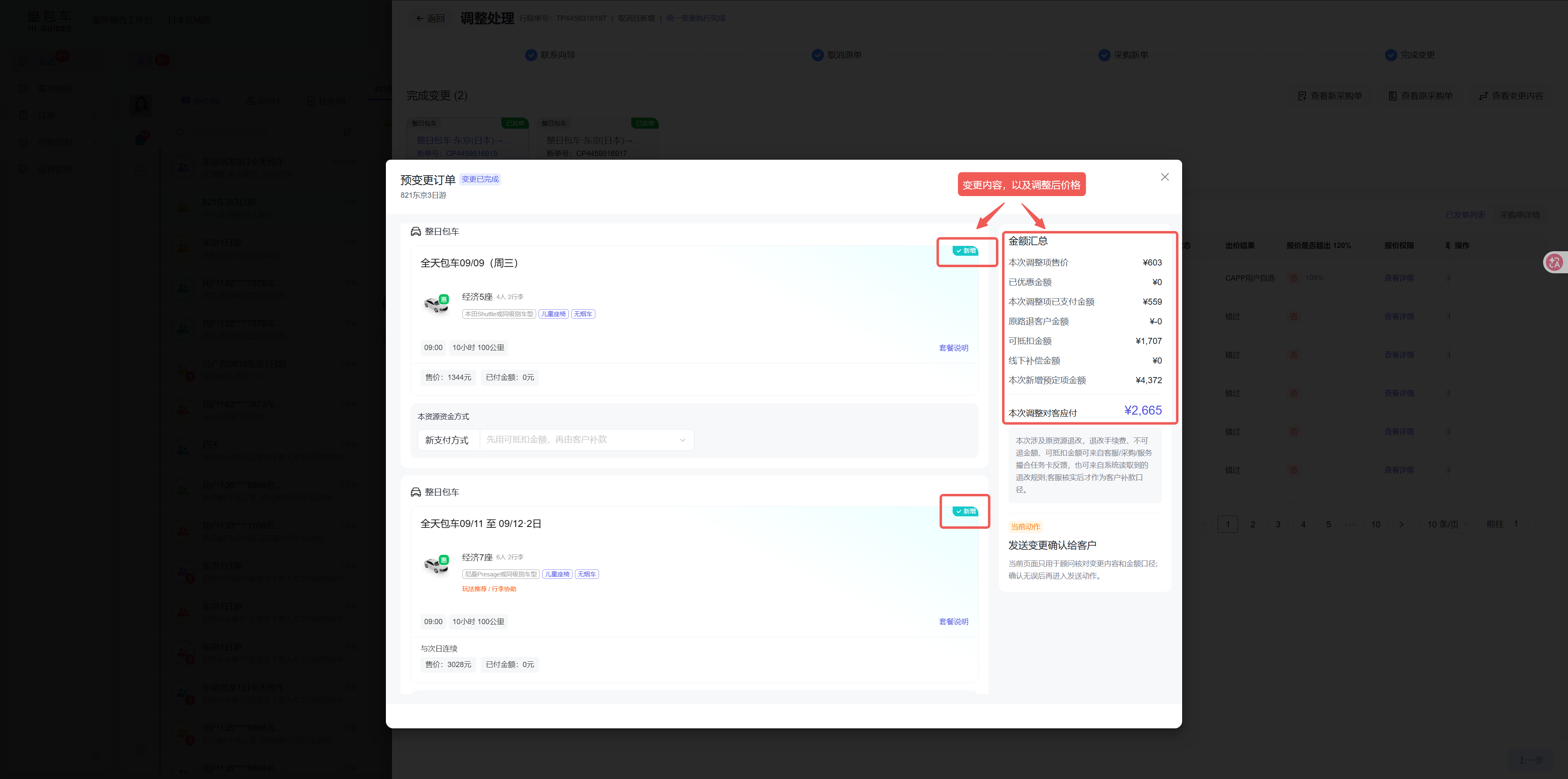Click the 新增 badge on the 09/11 card
The width and height of the screenshot is (1568, 779).
click(965, 511)
